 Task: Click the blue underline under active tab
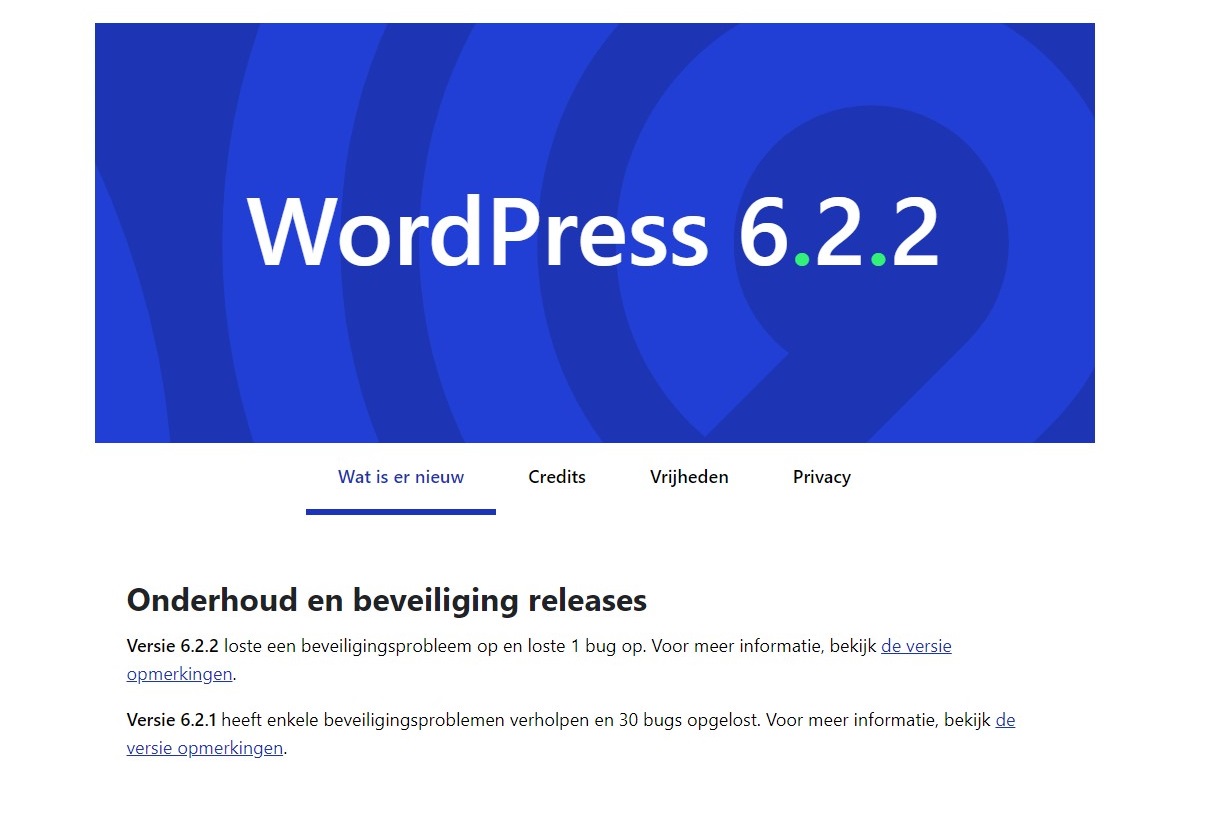[401, 512]
